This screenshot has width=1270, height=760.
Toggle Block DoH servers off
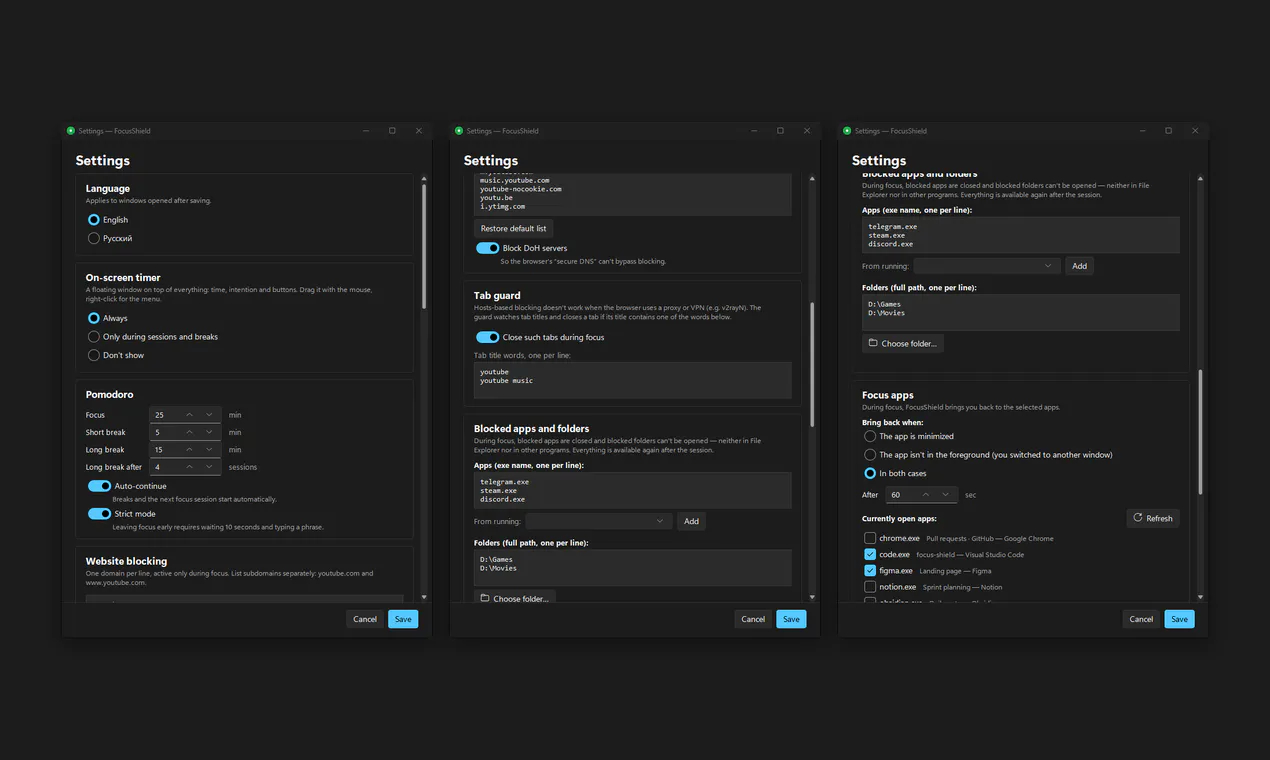[487, 248]
